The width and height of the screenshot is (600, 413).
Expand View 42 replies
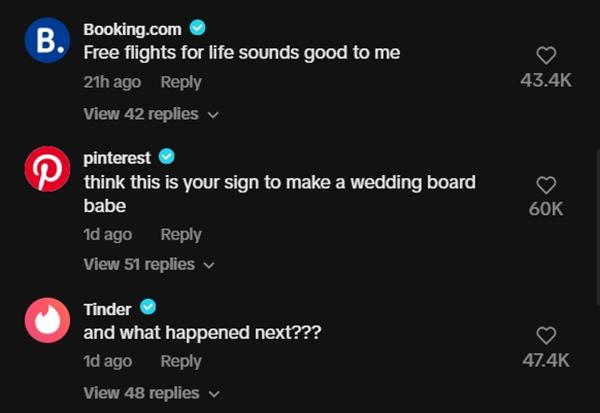(x=150, y=114)
